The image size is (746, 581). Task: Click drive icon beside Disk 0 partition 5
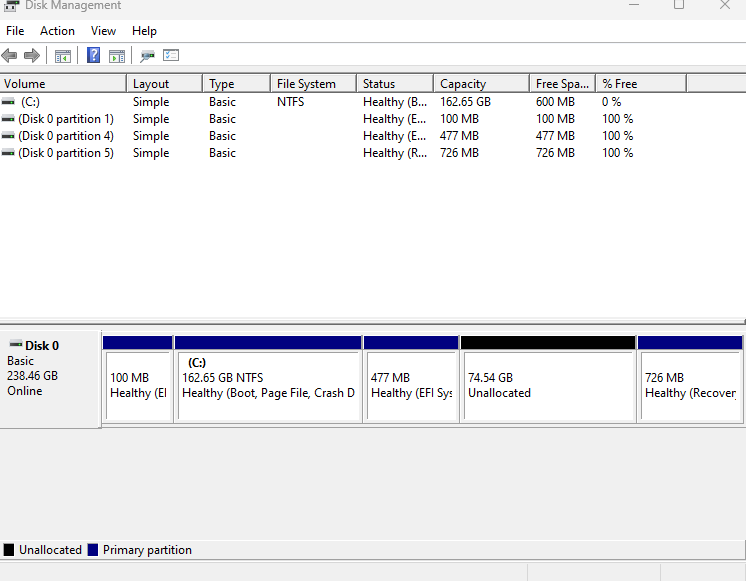coord(8,153)
